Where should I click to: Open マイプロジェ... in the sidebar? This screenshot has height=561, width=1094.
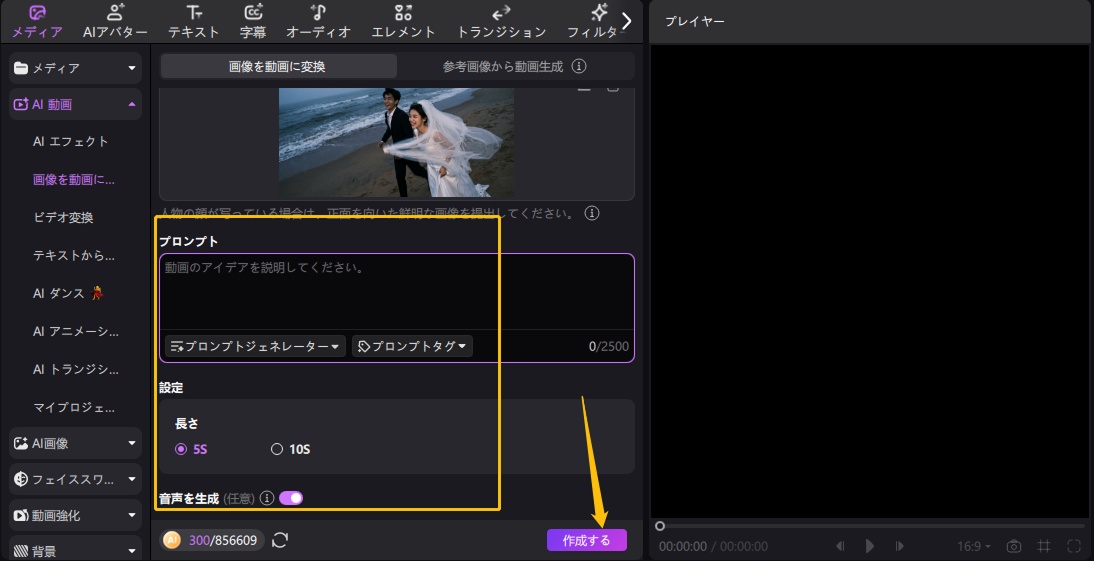pyautogui.click(x=73, y=407)
